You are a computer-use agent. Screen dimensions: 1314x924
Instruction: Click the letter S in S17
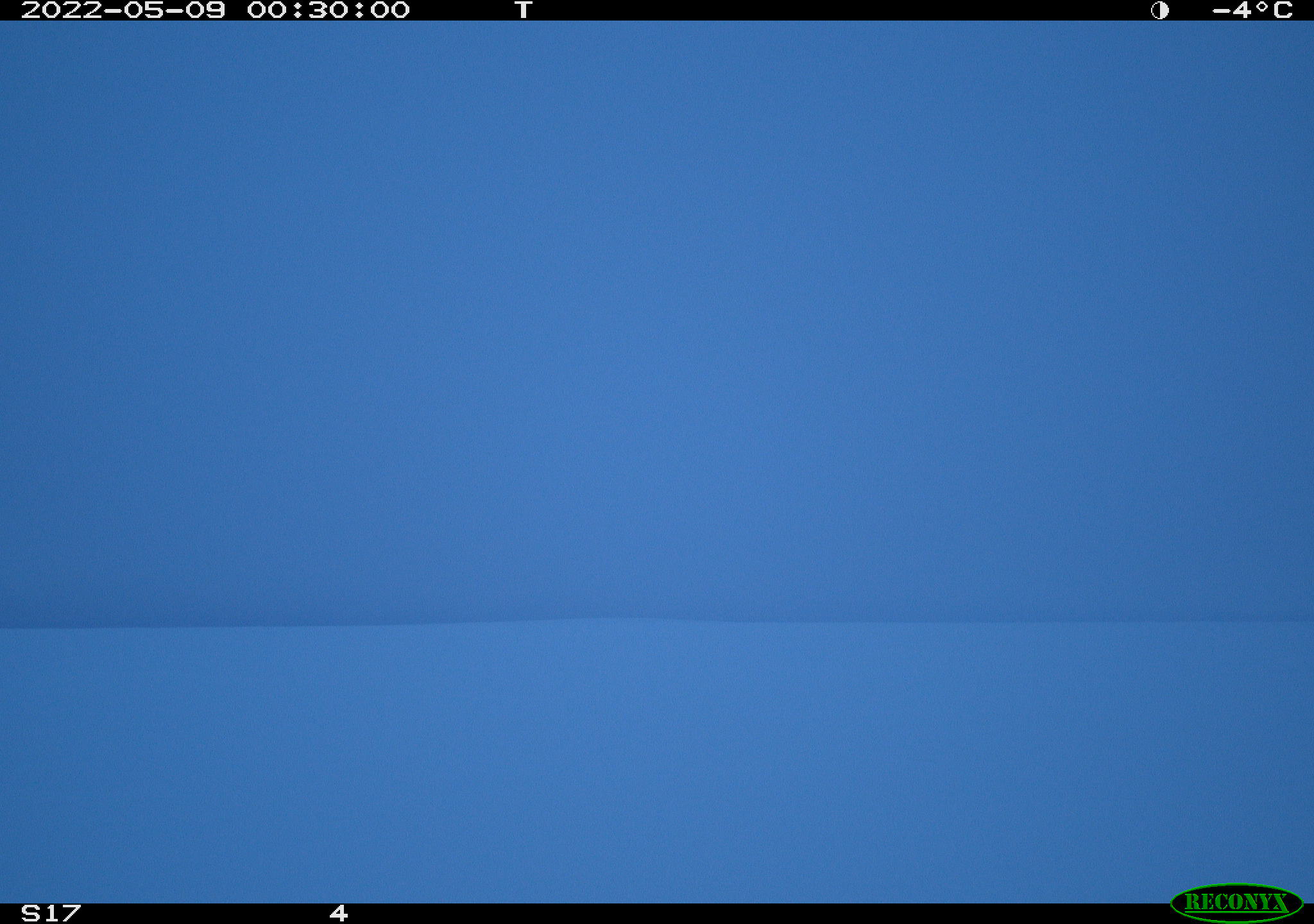click(x=30, y=913)
